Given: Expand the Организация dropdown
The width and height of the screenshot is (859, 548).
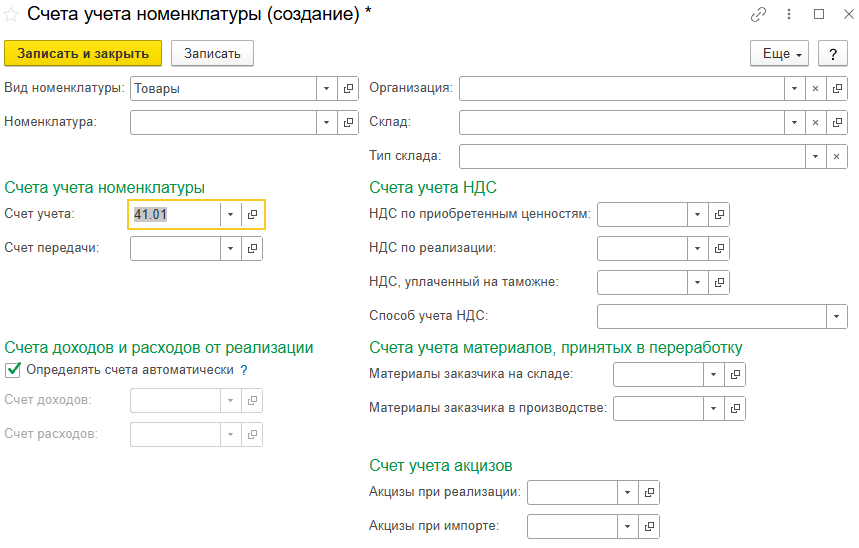Looking at the screenshot, I should click(x=794, y=88).
